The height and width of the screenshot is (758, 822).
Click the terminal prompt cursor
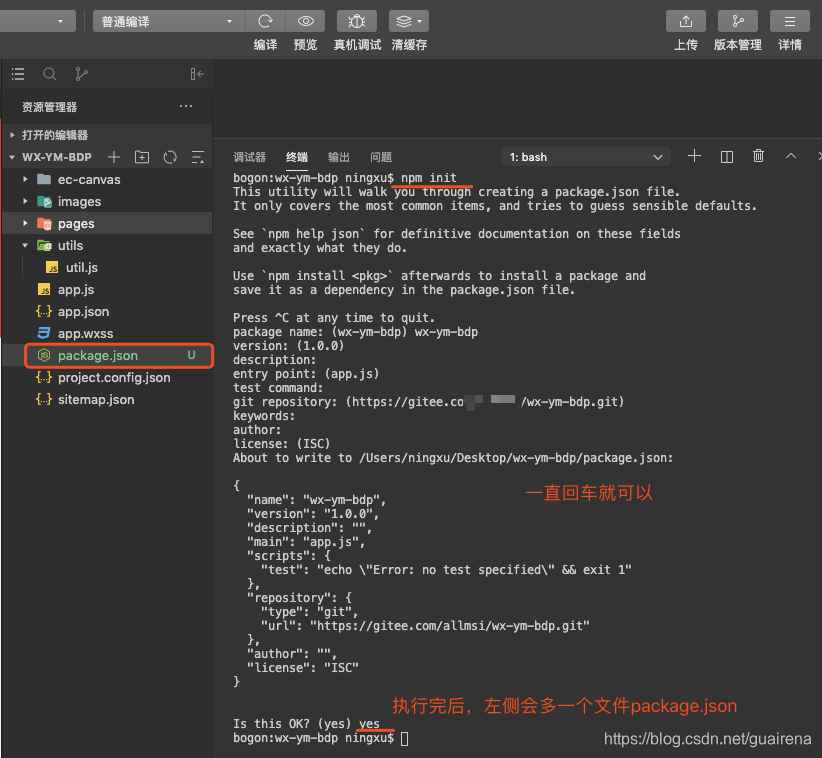click(405, 739)
